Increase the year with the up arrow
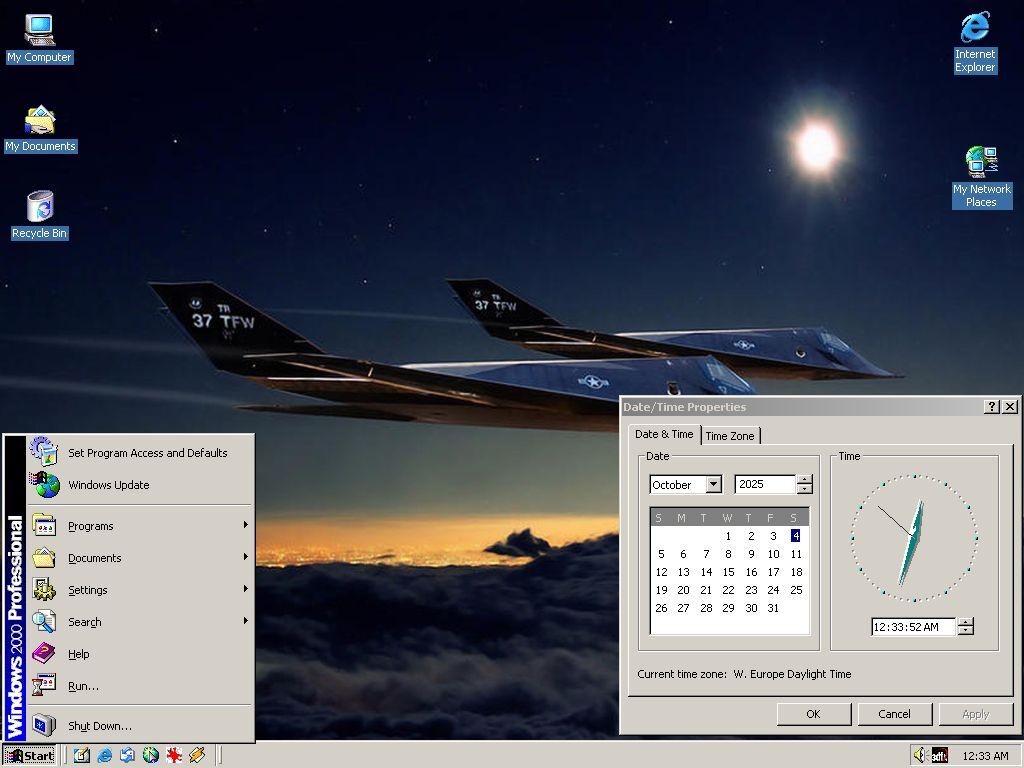This screenshot has width=1024, height=768. tap(804, 480)
